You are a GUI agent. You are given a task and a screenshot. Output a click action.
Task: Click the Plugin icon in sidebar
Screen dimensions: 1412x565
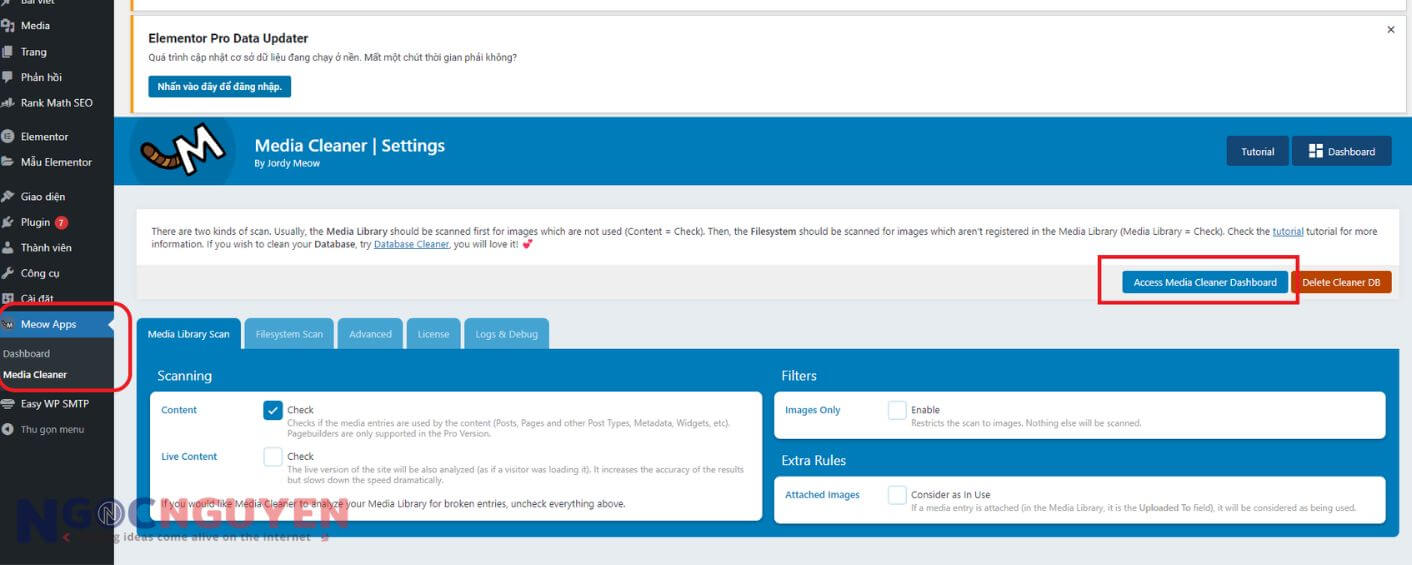[8, 222]
